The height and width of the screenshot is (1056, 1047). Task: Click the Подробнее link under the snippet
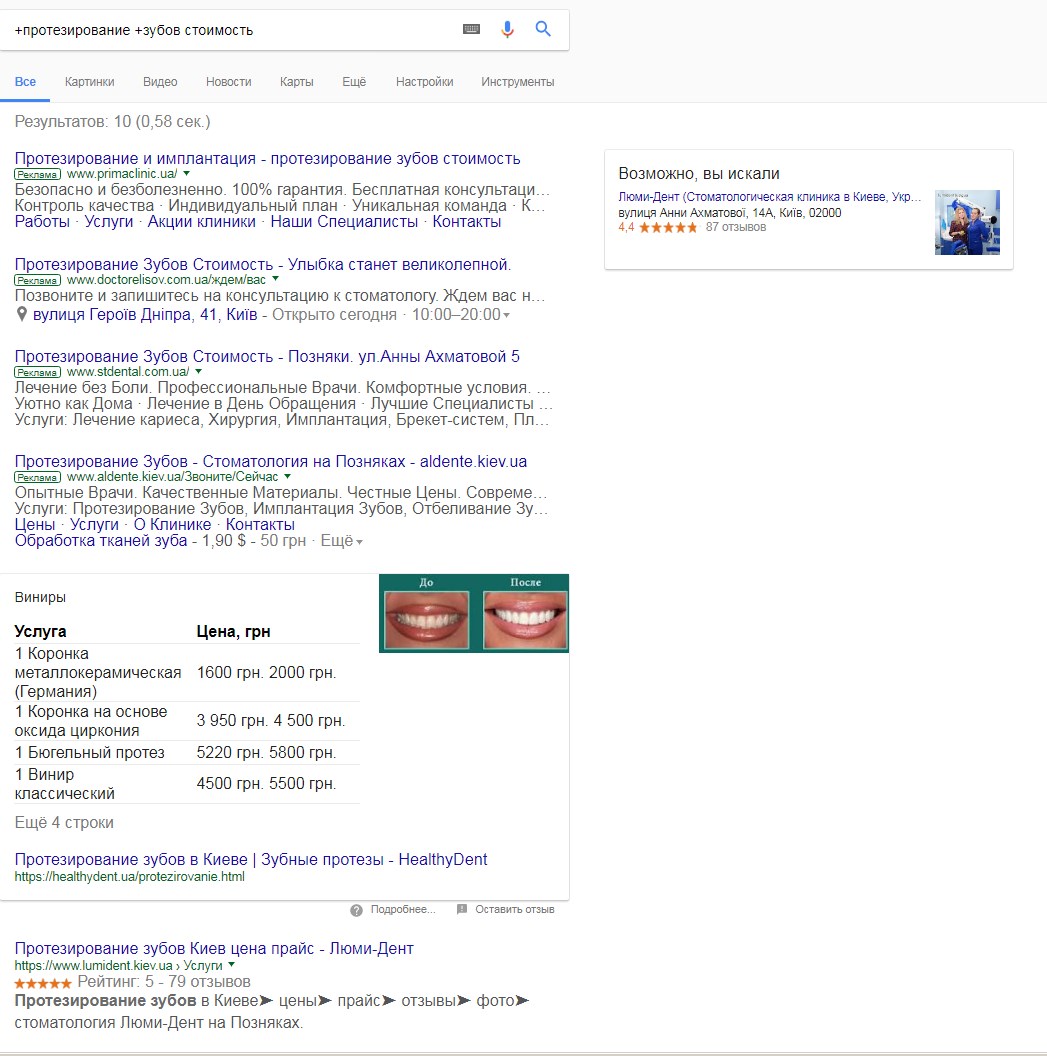[x=403, y=909]
